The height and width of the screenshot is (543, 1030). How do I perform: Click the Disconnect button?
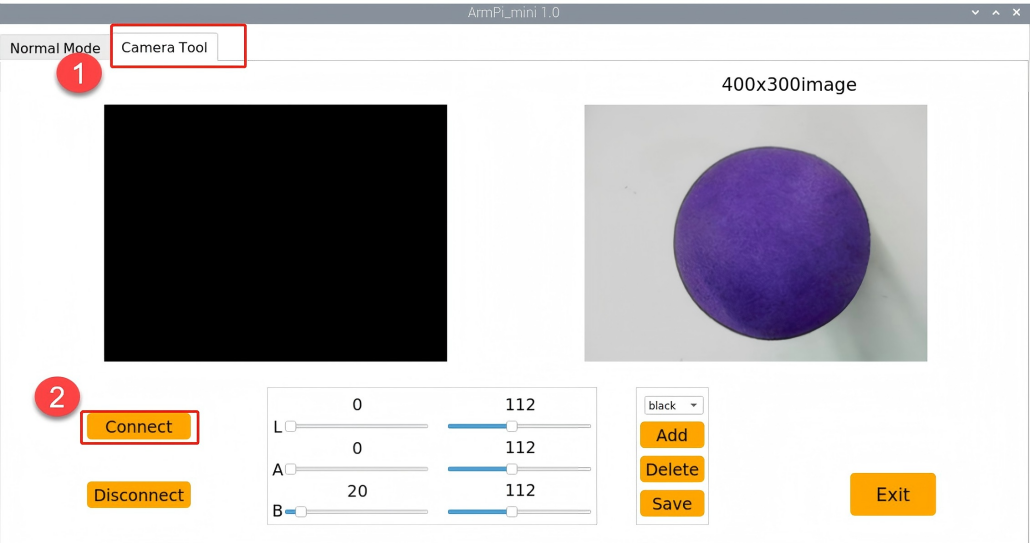tap(139, 495)
